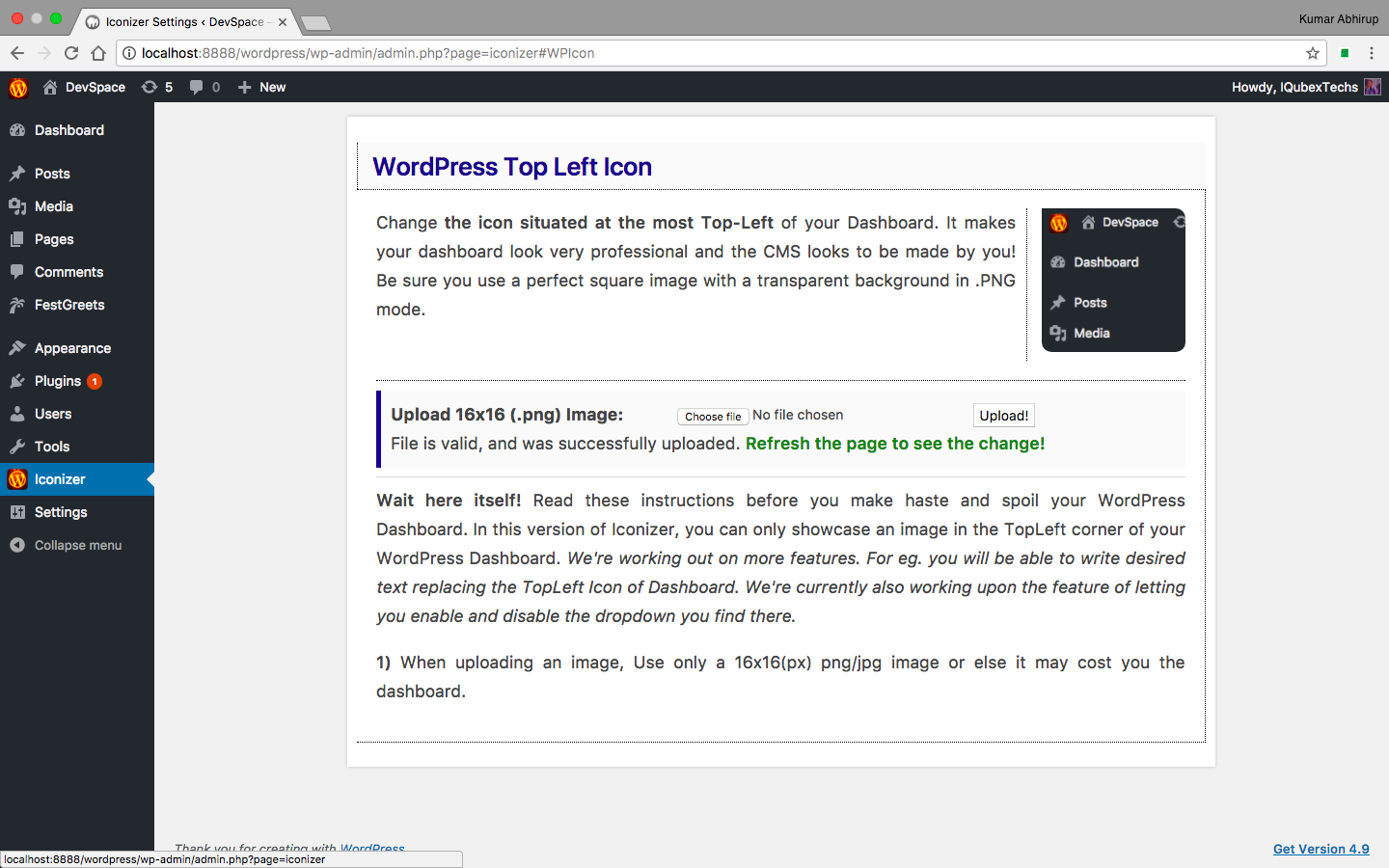Open the Chrome three-dot menu
The width and height of the screenshot is (1389, 868).
[1372, 53]
